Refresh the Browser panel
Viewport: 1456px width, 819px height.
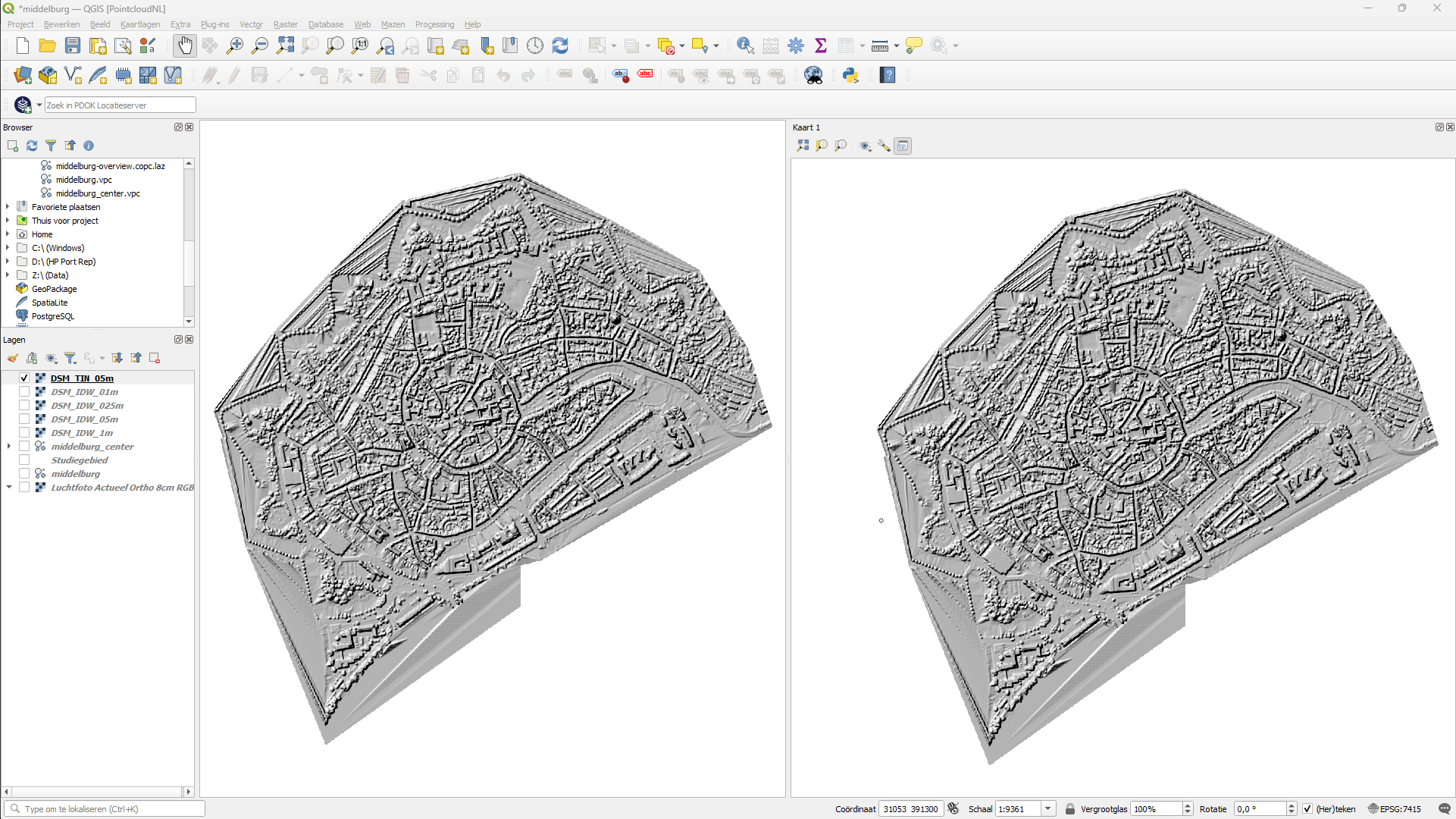pyautogui.click(x=32, y=146)
